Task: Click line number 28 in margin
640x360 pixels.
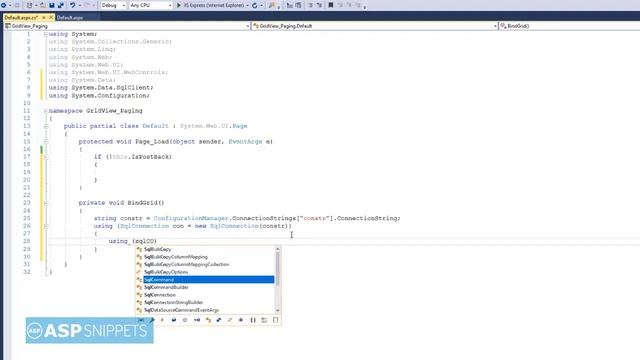Action: coord(27,241)
